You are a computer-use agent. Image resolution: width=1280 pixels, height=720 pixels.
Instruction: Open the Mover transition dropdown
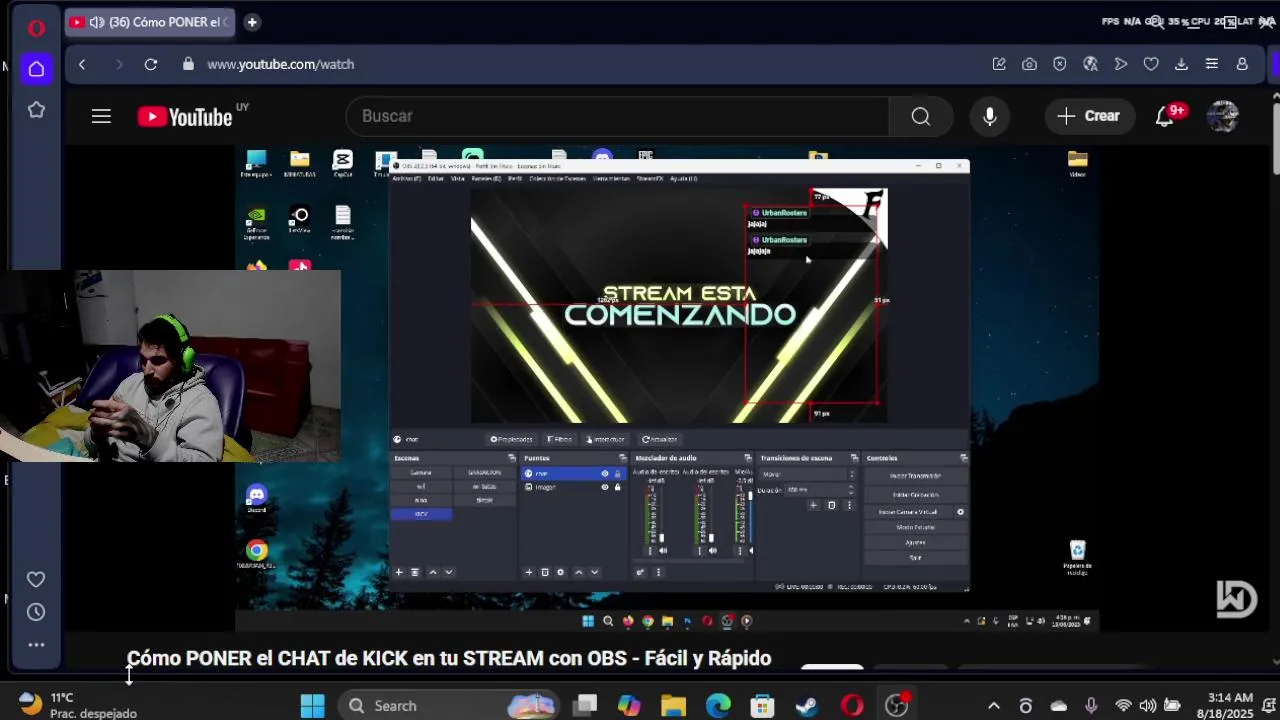808,474
